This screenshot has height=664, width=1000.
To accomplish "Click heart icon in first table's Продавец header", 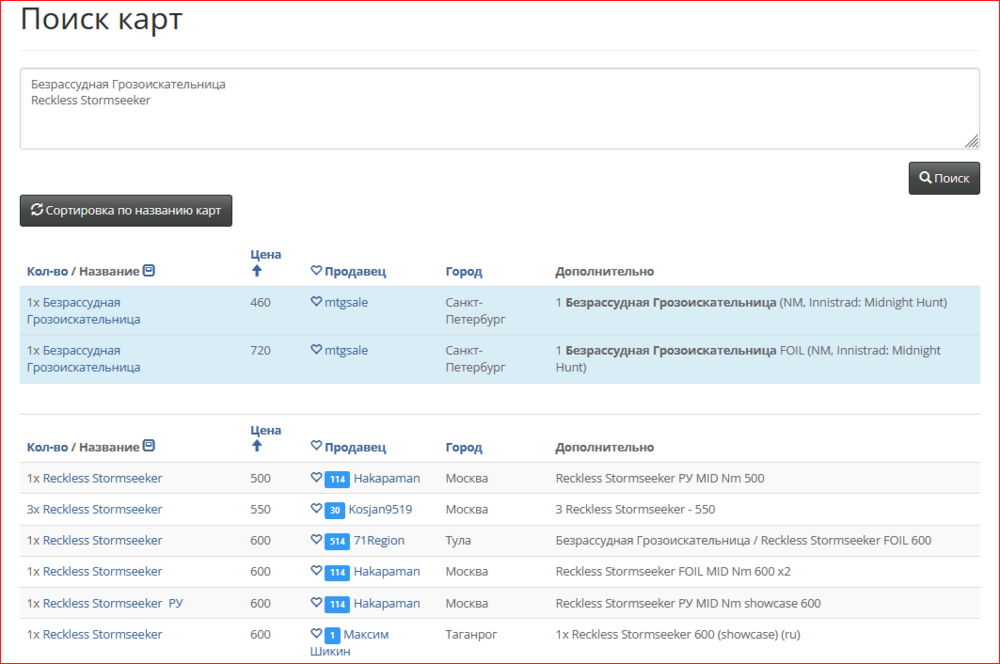I will (316, 271).
